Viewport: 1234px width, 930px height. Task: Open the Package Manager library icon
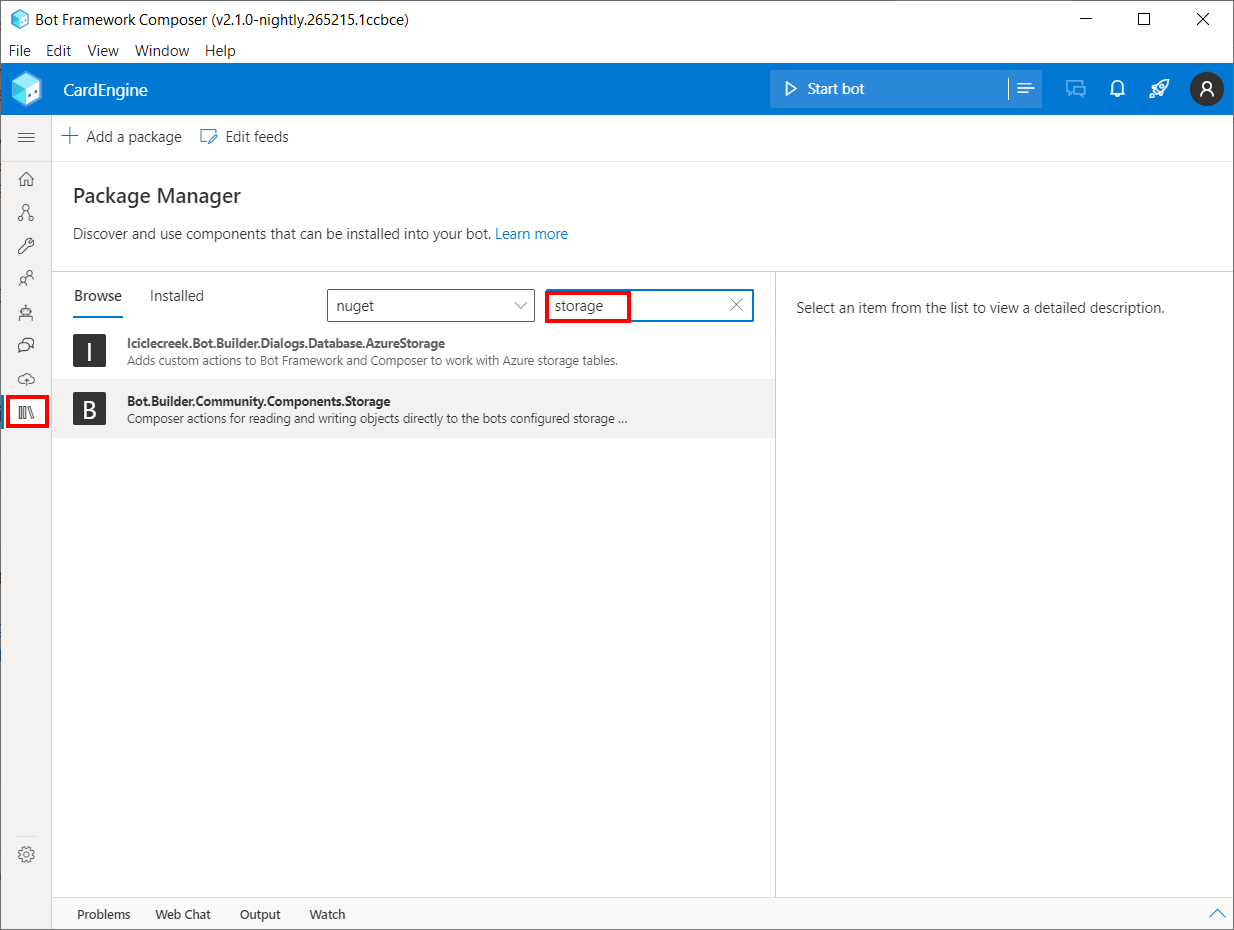pyautogui.click(x=26, y=409)
